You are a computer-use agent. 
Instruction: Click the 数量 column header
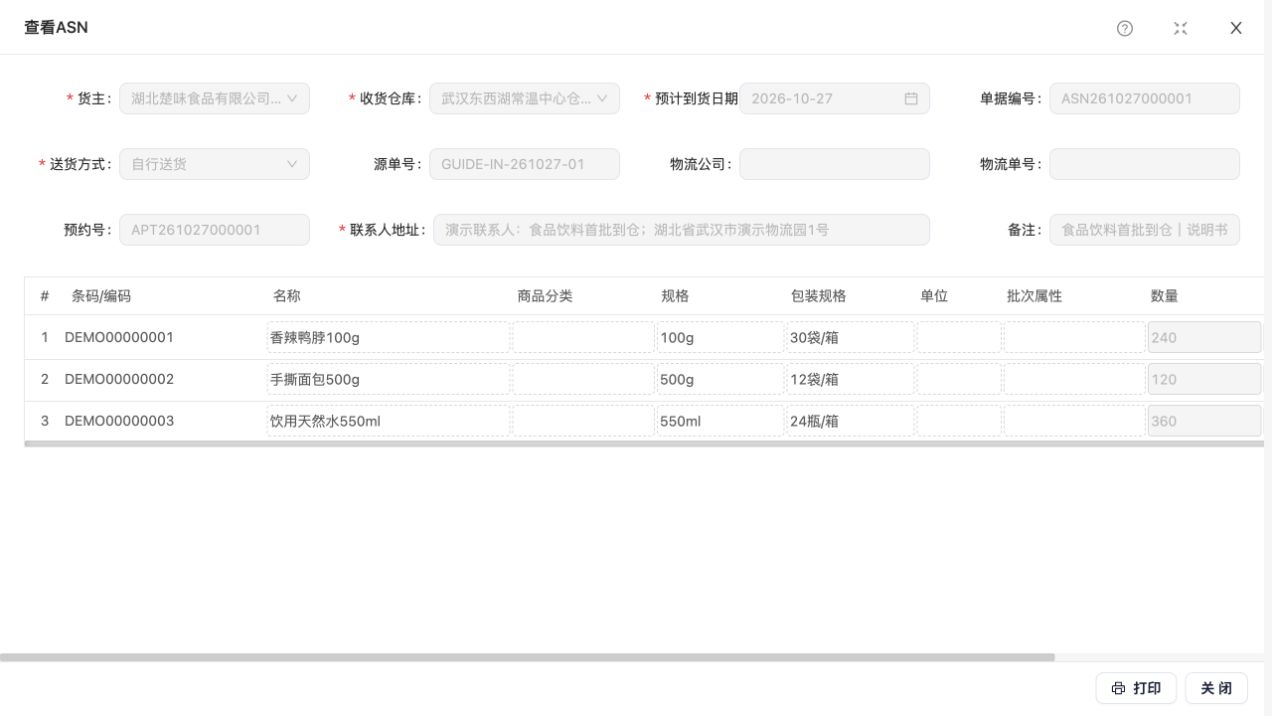point(1164,296)
